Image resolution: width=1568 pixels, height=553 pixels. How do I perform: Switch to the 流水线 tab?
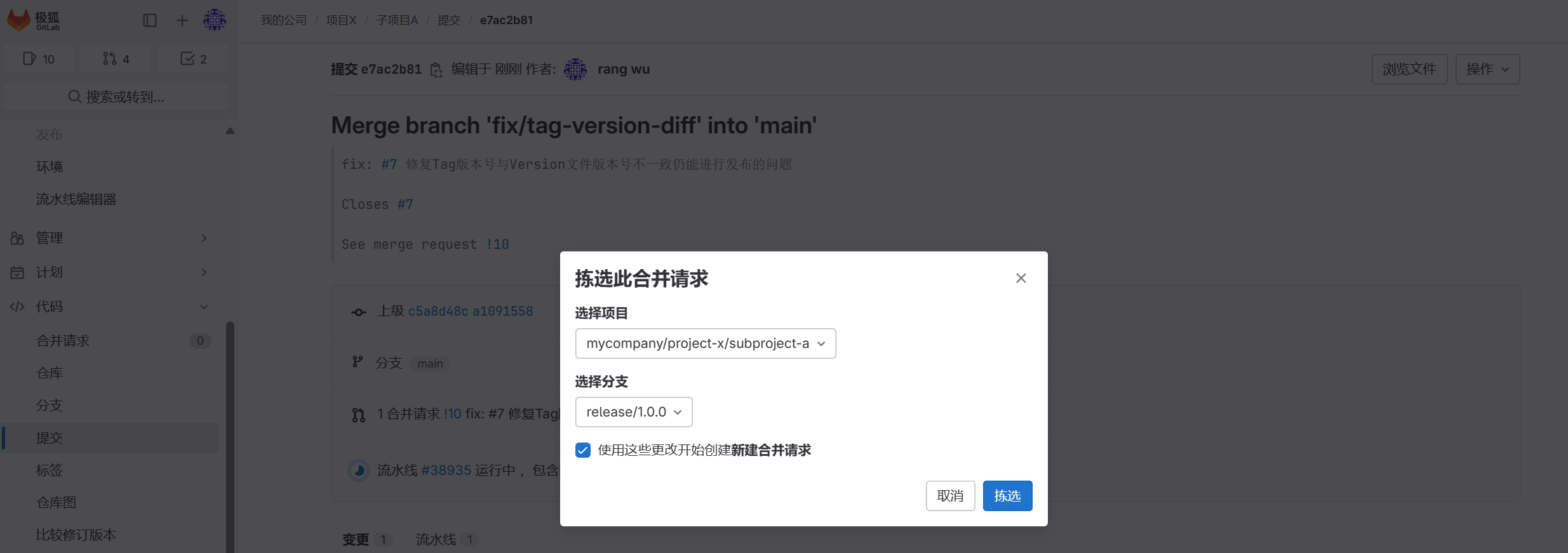click(436, 539)
